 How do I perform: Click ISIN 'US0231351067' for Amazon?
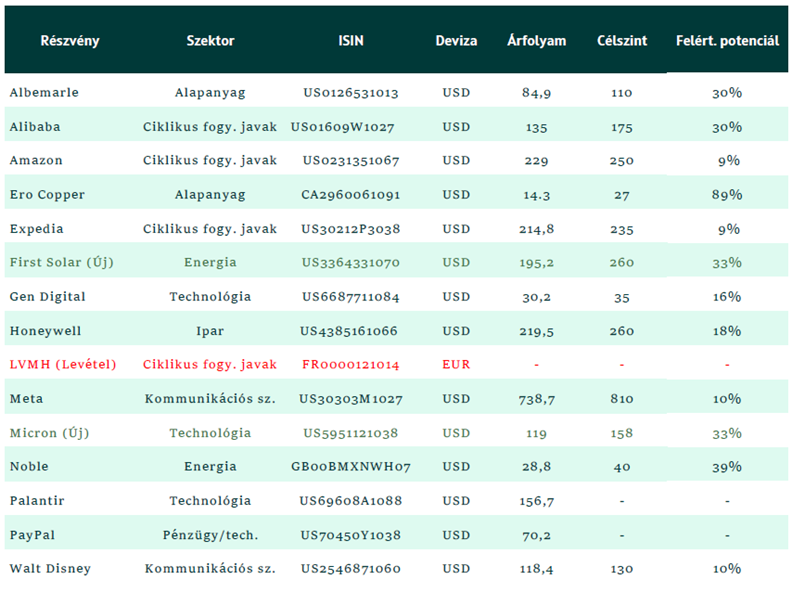(x=351, y=161)
